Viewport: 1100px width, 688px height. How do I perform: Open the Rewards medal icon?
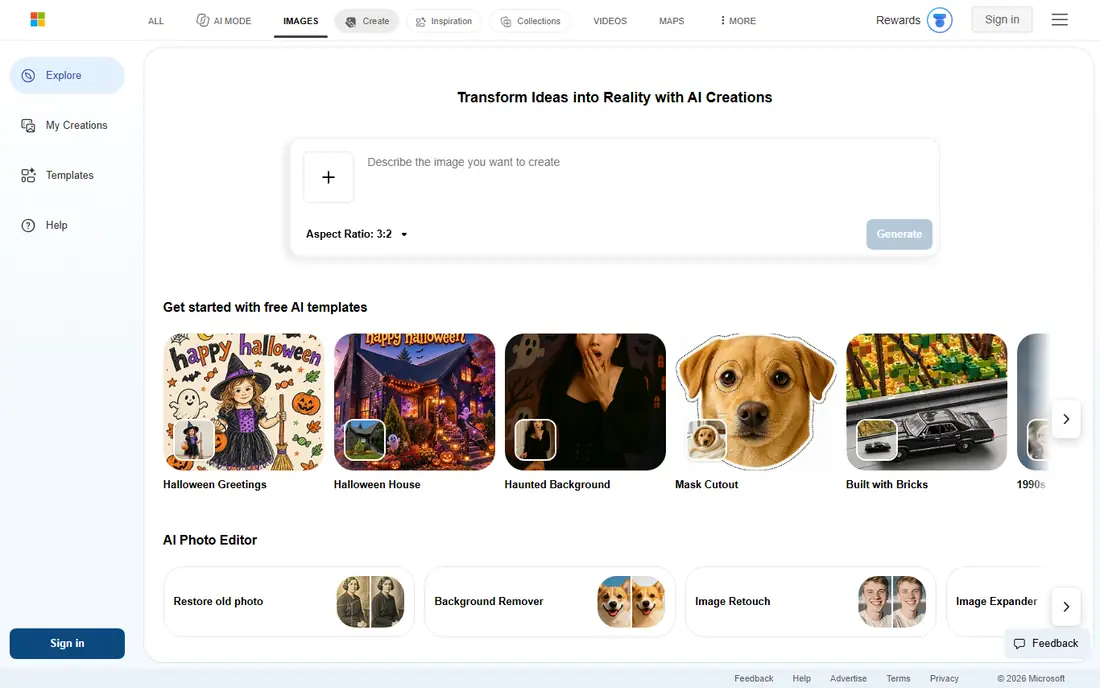[939, 20]
